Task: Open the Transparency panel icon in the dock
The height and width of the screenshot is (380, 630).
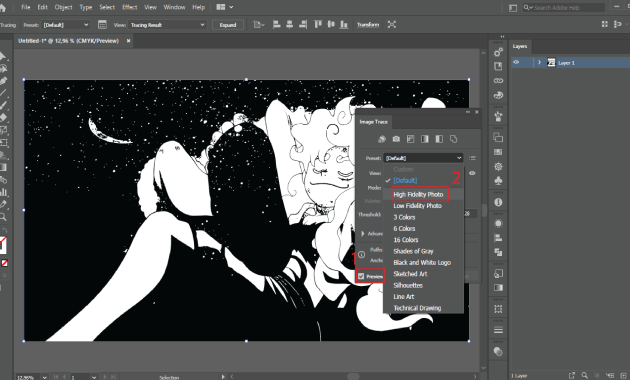Action: [498, 351]
